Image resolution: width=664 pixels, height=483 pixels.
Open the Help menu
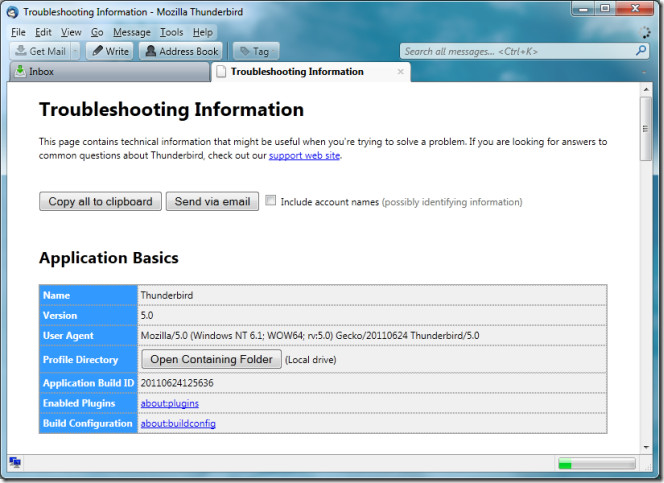203,32
